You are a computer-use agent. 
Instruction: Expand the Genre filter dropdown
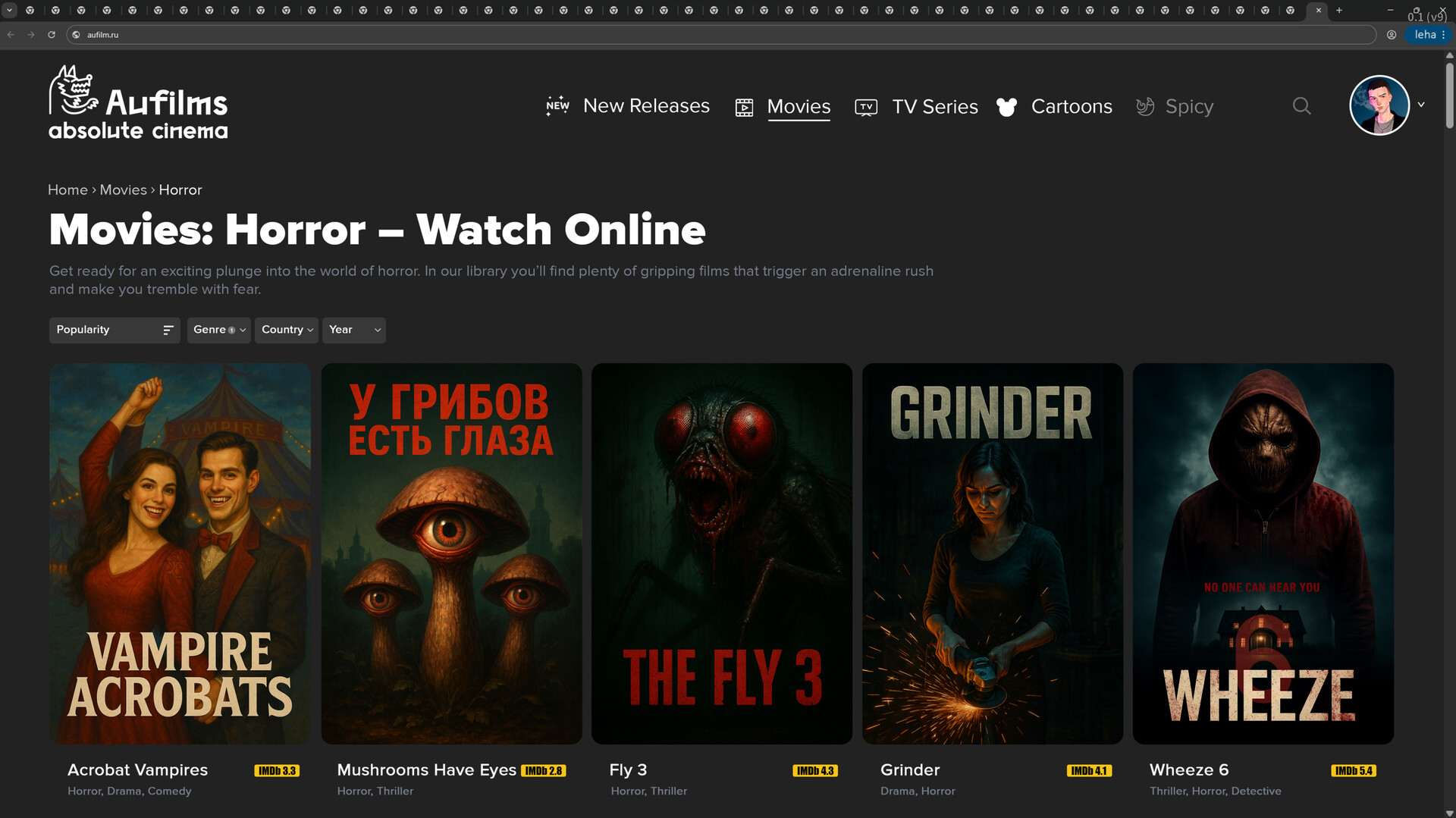click(x=218, y=331)
